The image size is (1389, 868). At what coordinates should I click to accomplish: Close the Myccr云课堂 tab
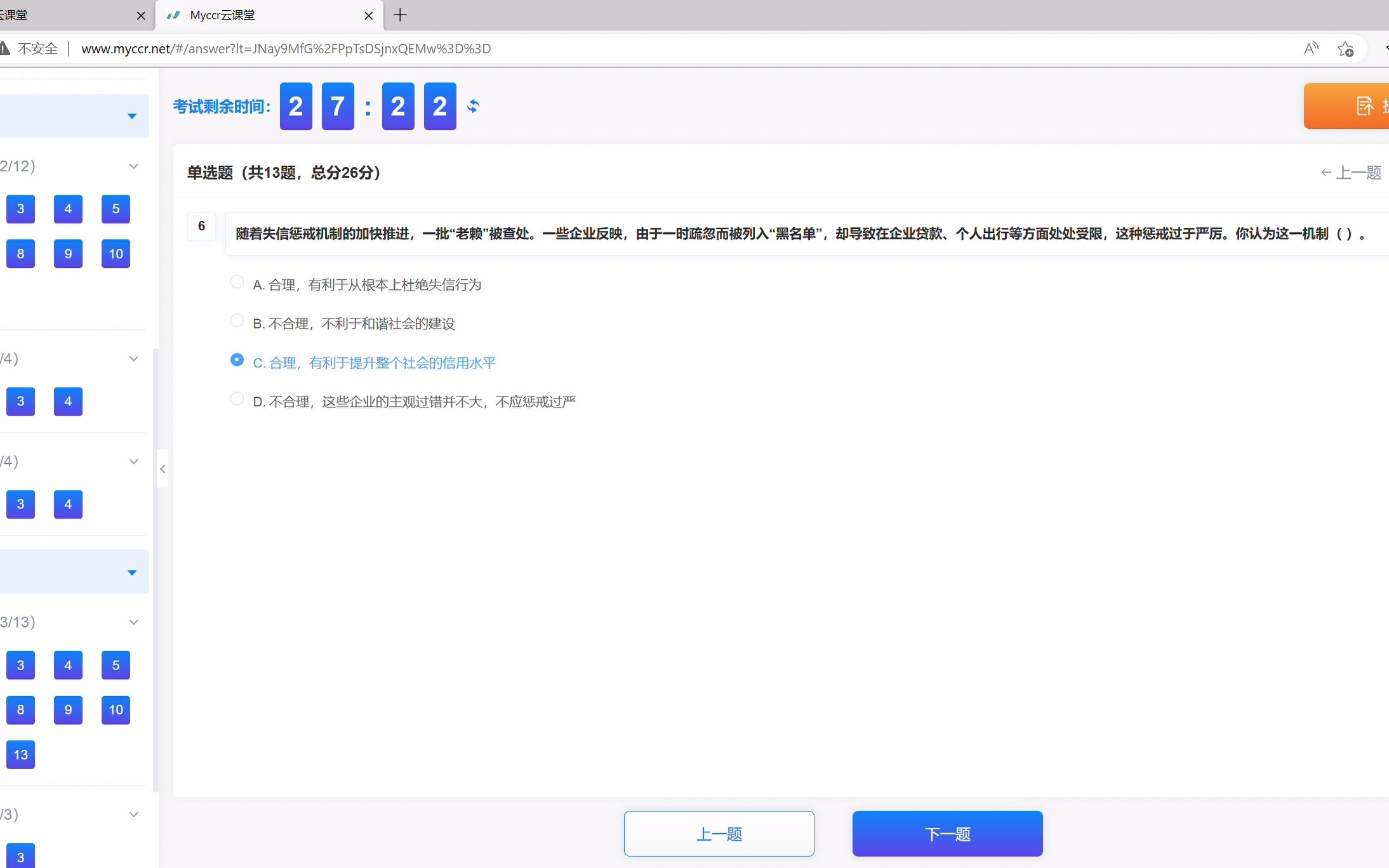click(368, 16)
